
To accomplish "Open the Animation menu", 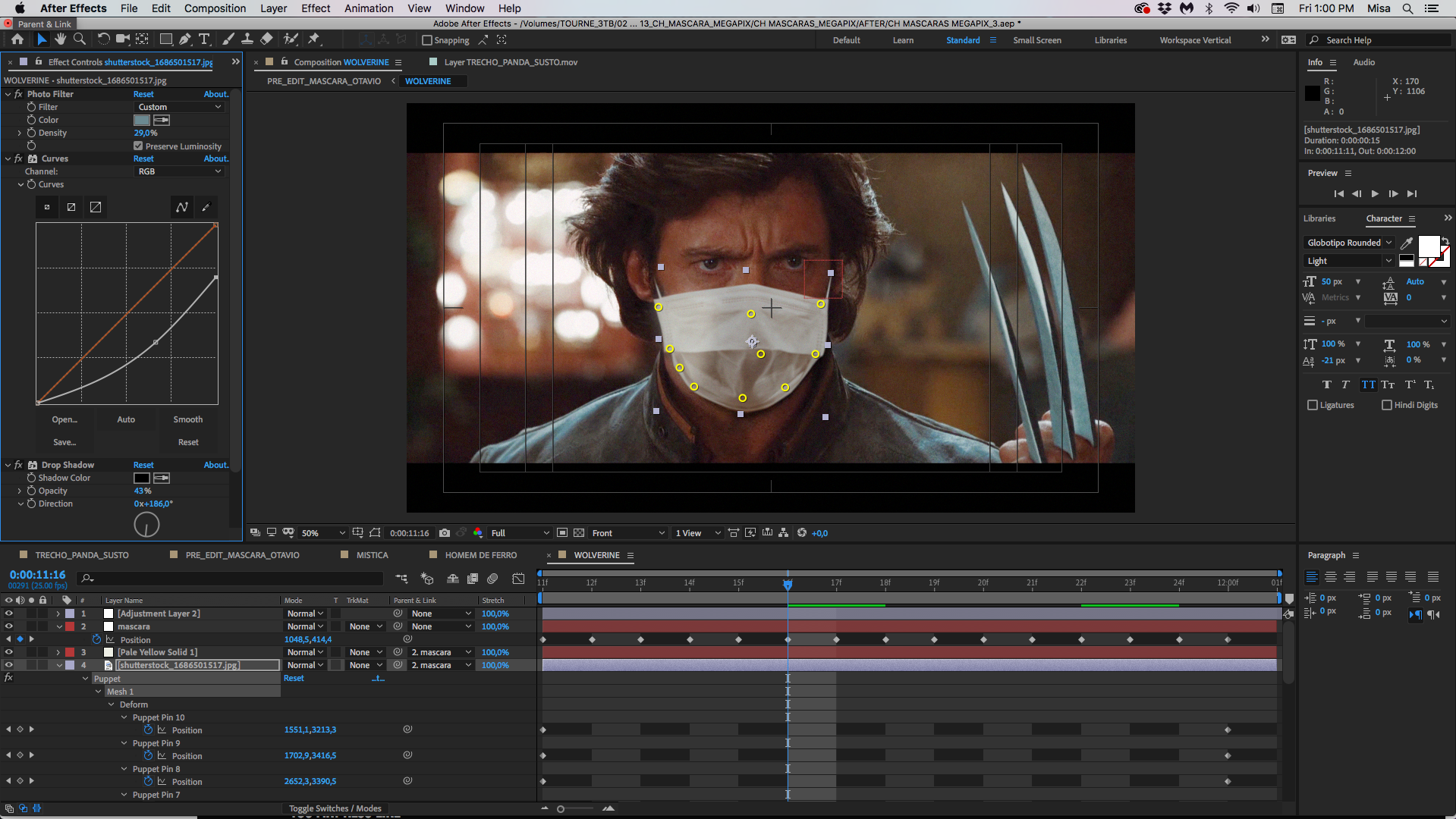I will tap(369, 8).
